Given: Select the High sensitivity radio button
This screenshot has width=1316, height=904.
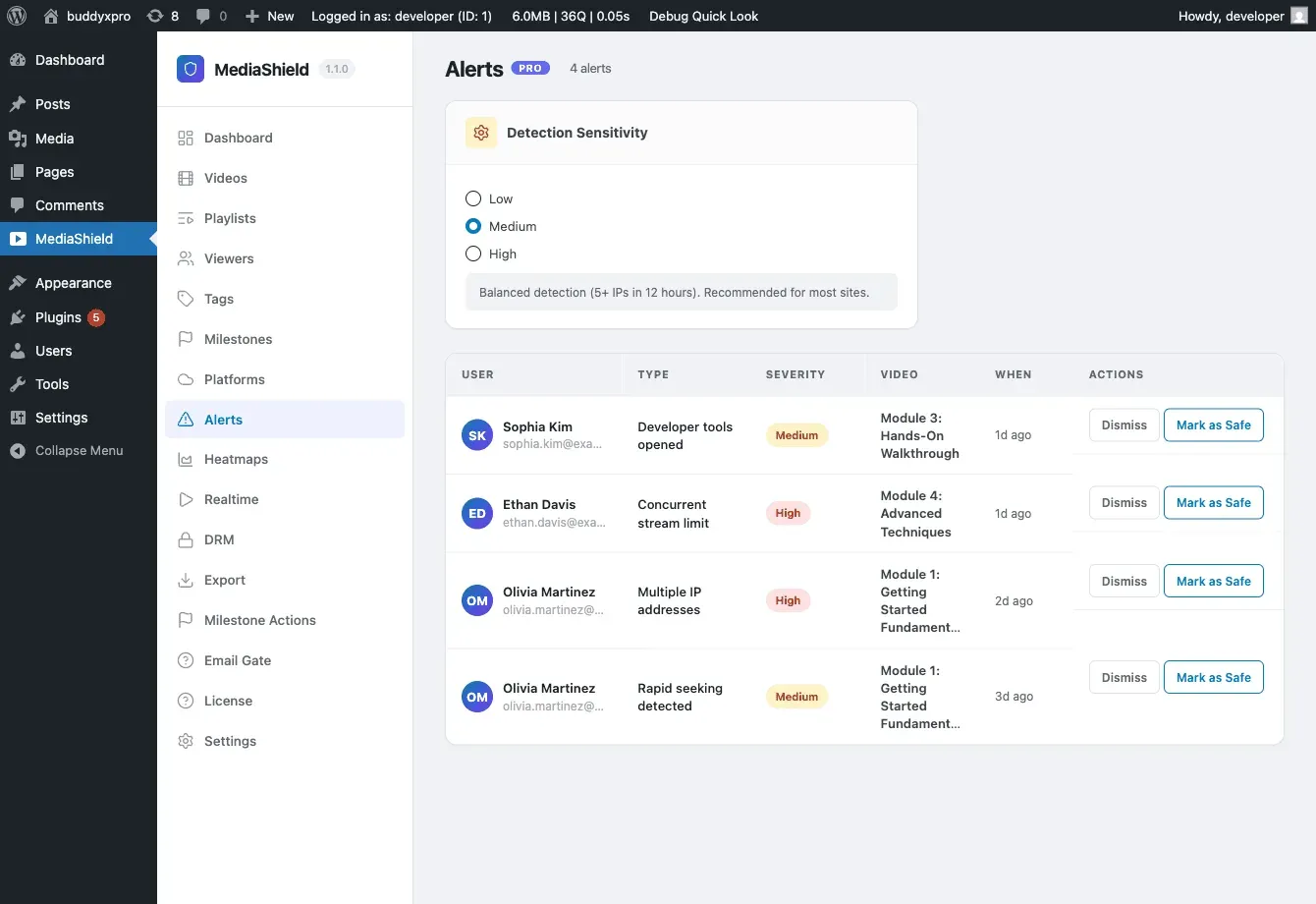Looking at the screenshot, I should tap(473, 254).
